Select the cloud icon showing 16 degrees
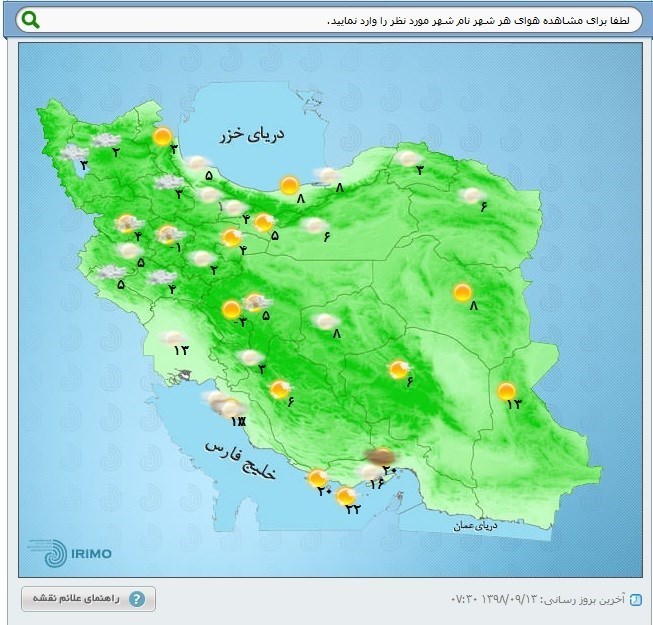Viewport: 653px width, 625px height. click(x=370, y=472)
